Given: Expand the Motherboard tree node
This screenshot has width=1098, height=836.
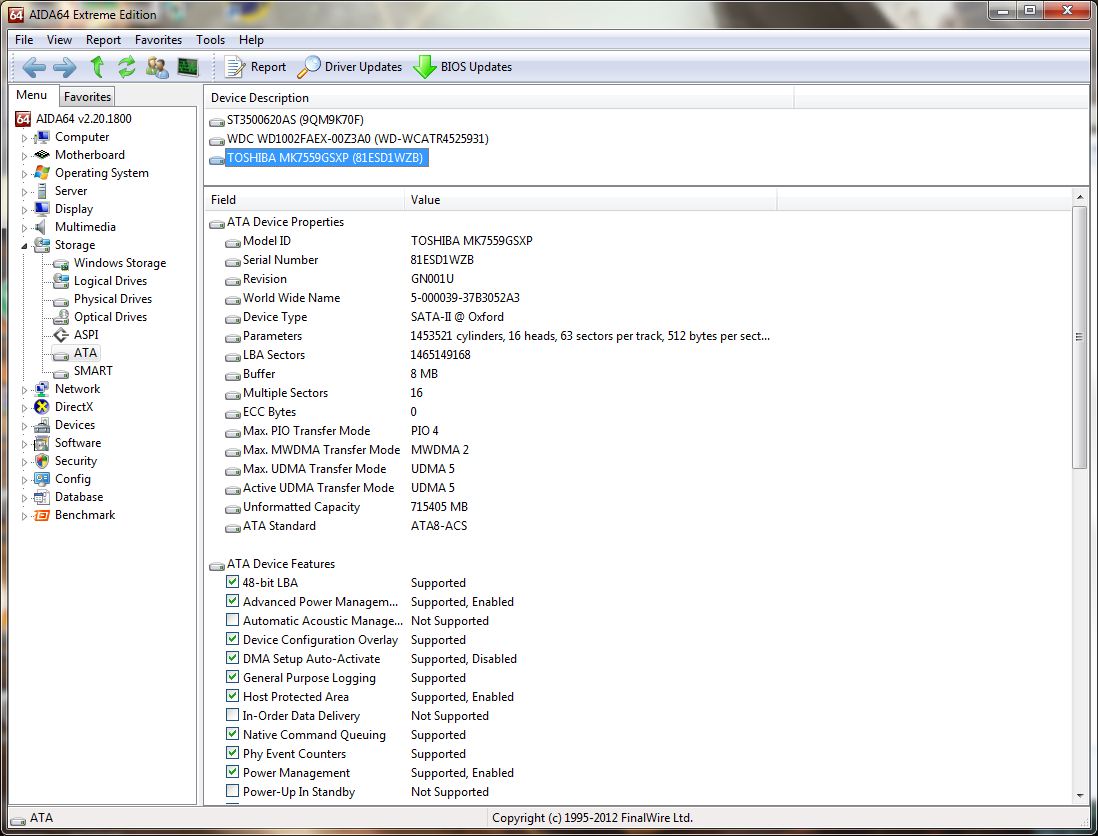Looking at the screenshot, I should (24, 155).
